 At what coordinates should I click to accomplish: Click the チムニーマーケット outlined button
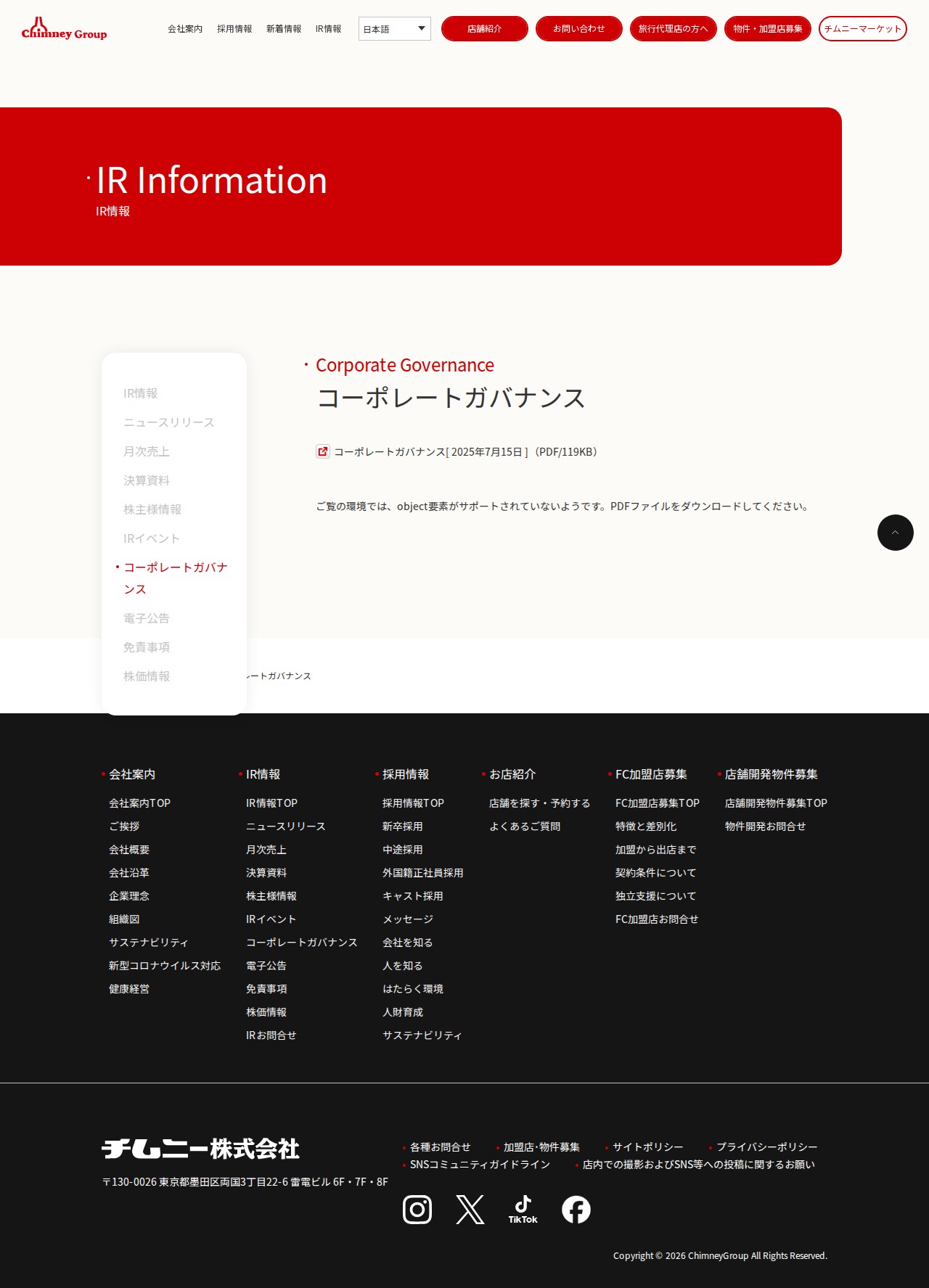point(863,29)
